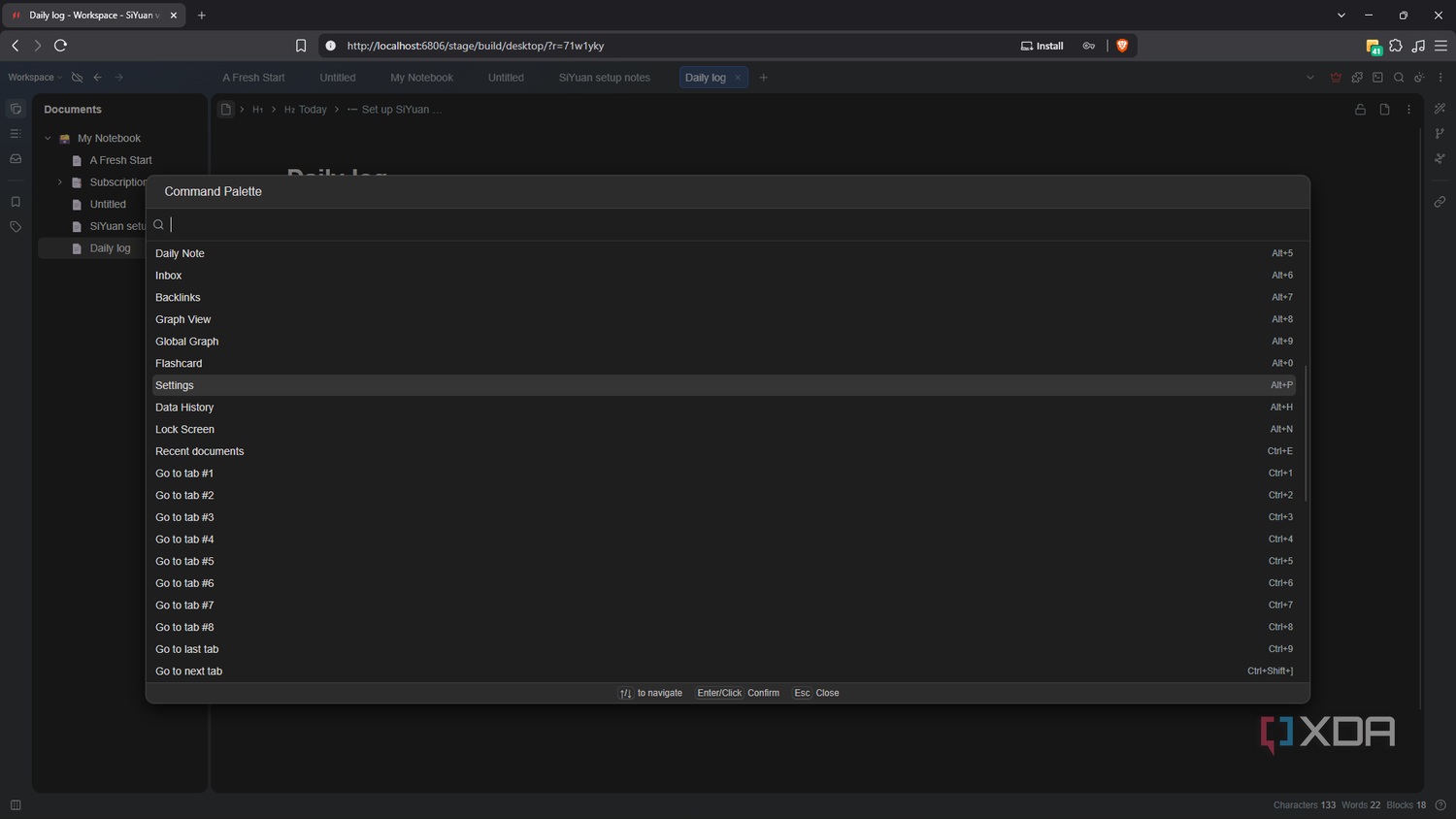Image resolution: width=1456 pixels, height=819 pixels.
Task: Reload the page in the browser
Action: tap(60, 46)
